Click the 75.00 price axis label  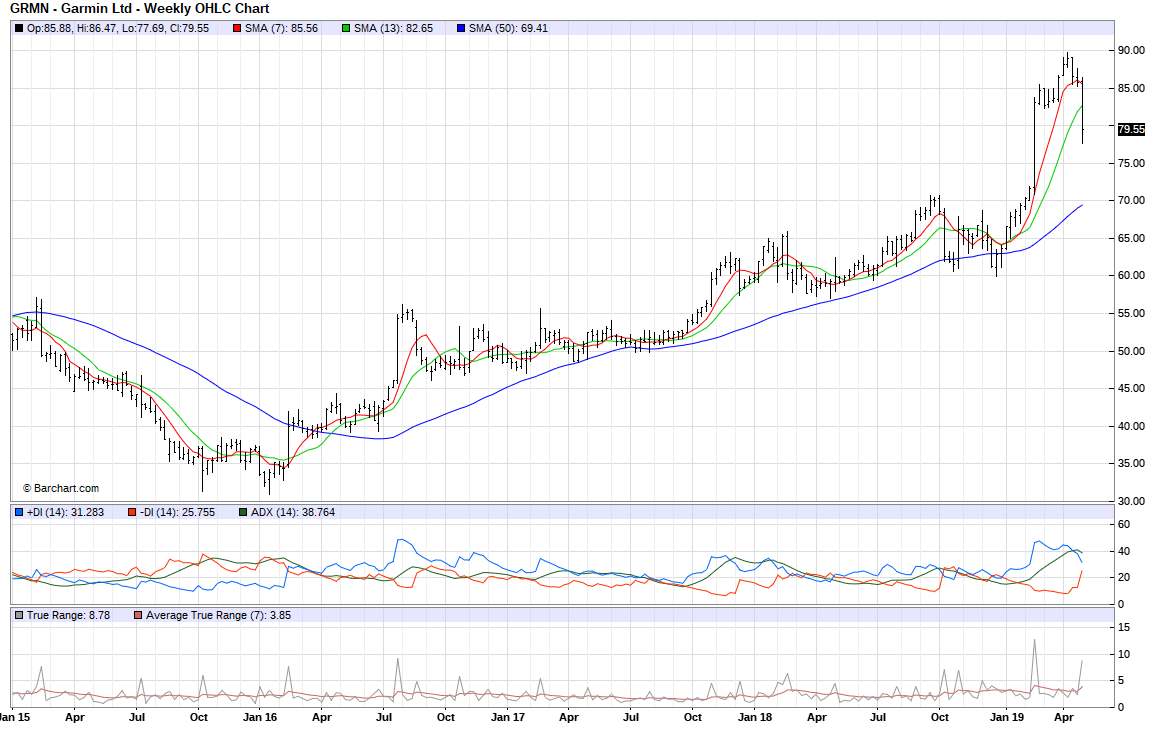(1132, 164)
